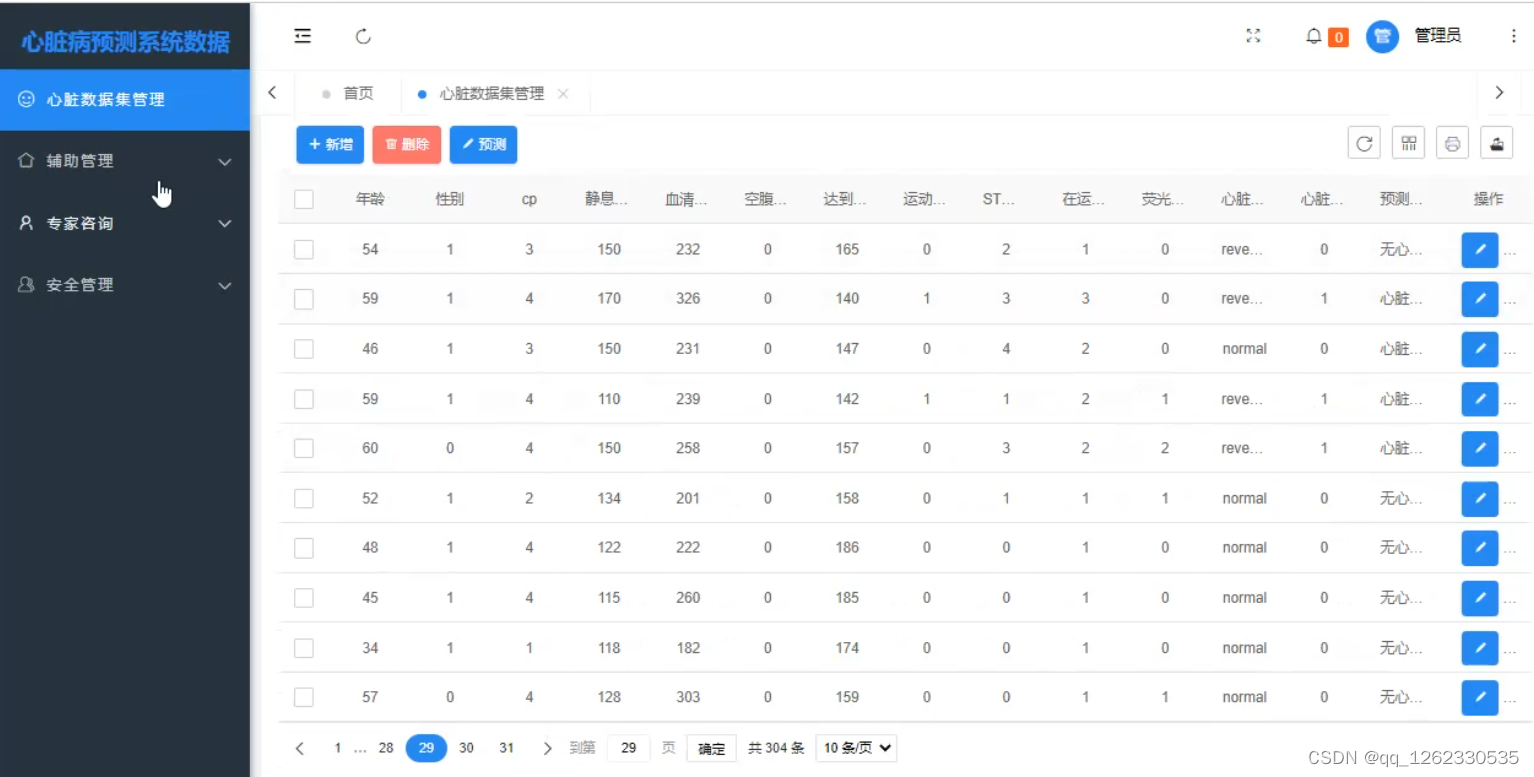Click the cp column header
1534x777 pixels.
529,199
